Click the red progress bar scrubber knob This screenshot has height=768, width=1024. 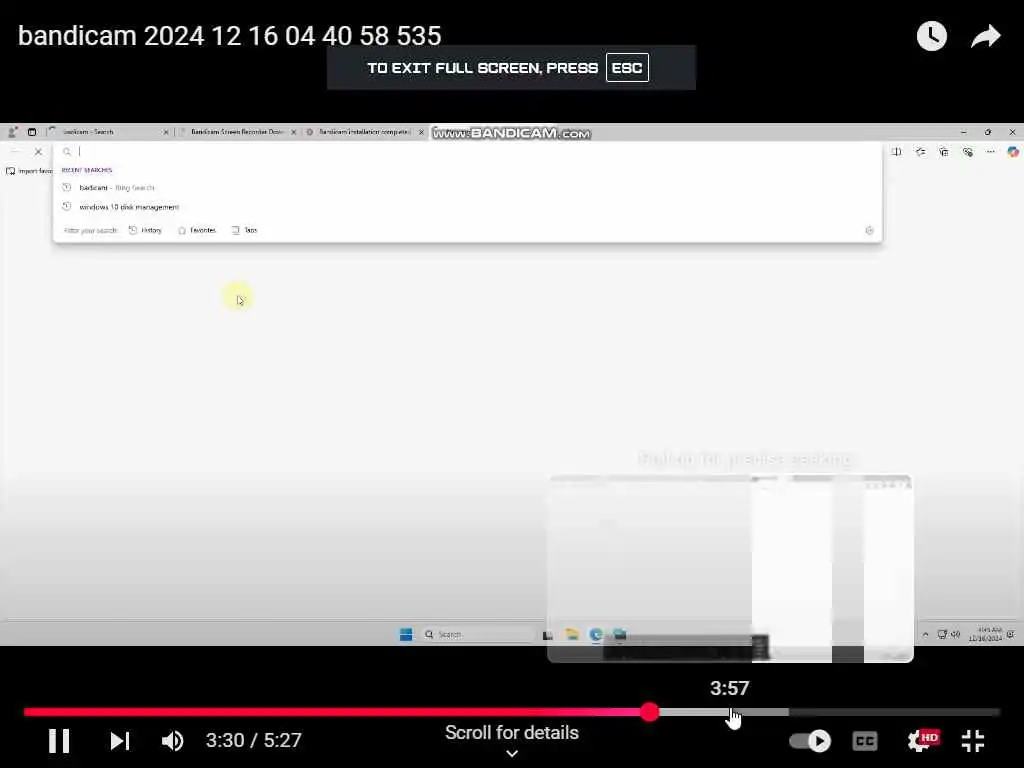click(649, 712)
